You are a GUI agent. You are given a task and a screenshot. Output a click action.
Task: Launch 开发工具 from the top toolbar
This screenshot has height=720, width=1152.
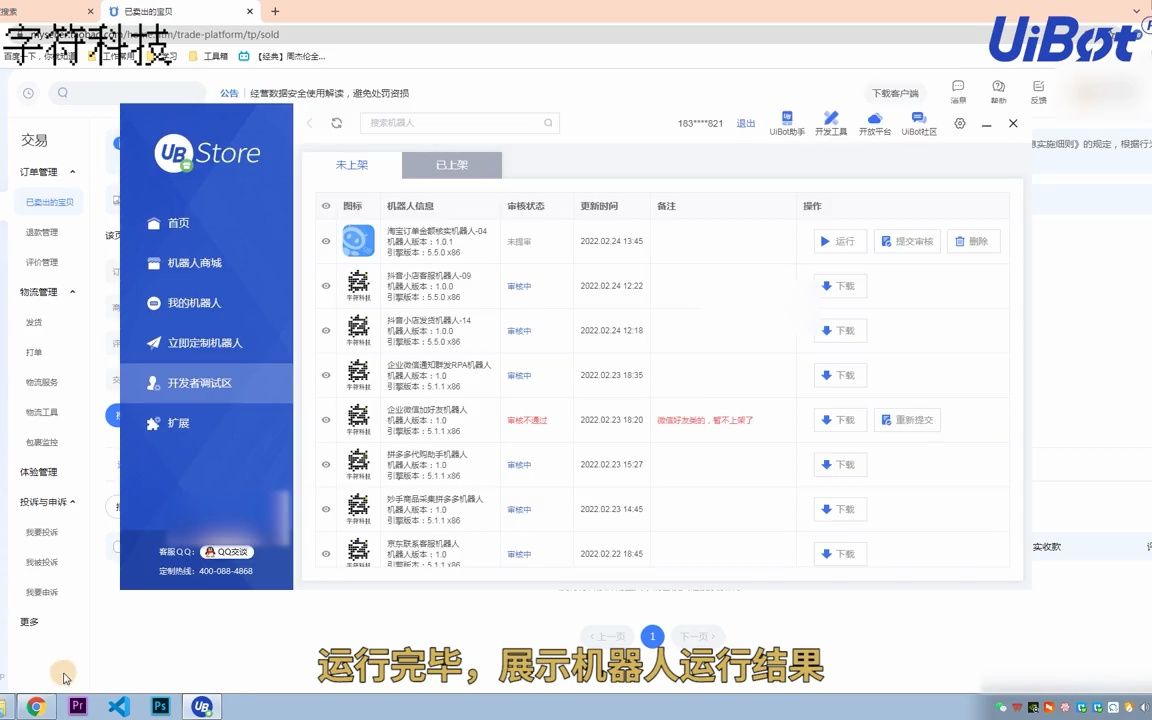[832, 122]
